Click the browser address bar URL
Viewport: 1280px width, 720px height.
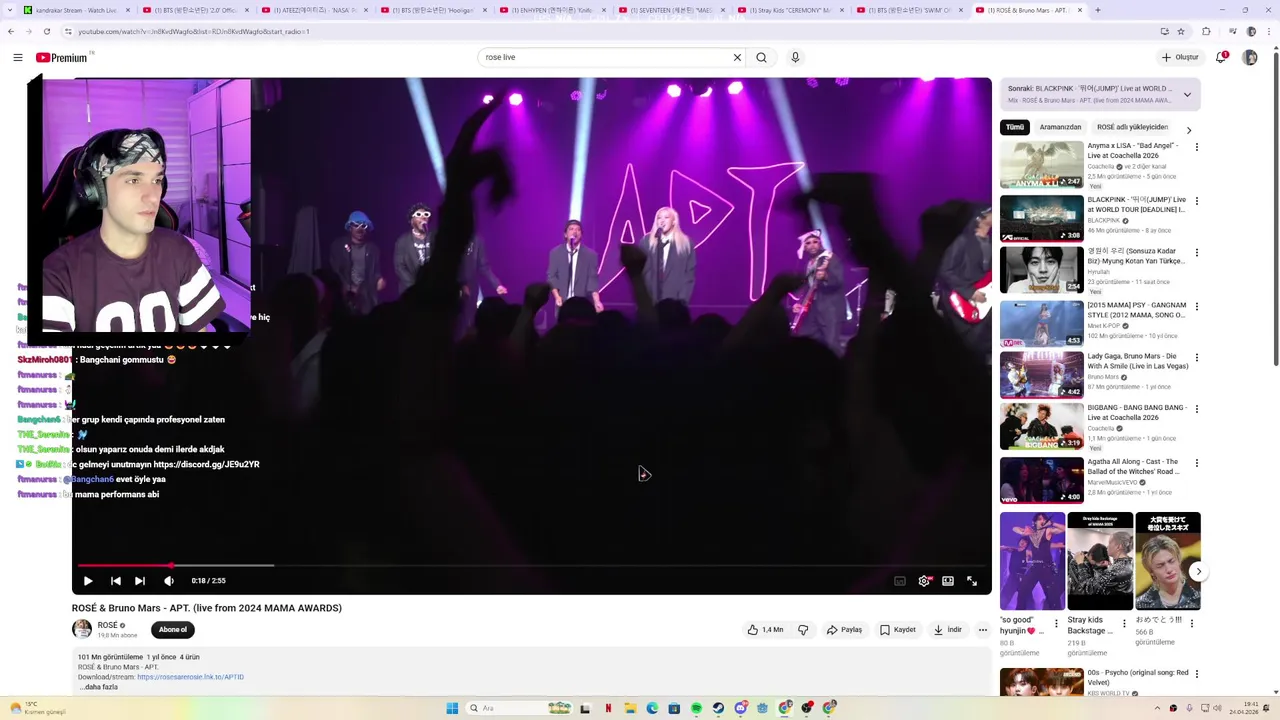click(194, 32)
